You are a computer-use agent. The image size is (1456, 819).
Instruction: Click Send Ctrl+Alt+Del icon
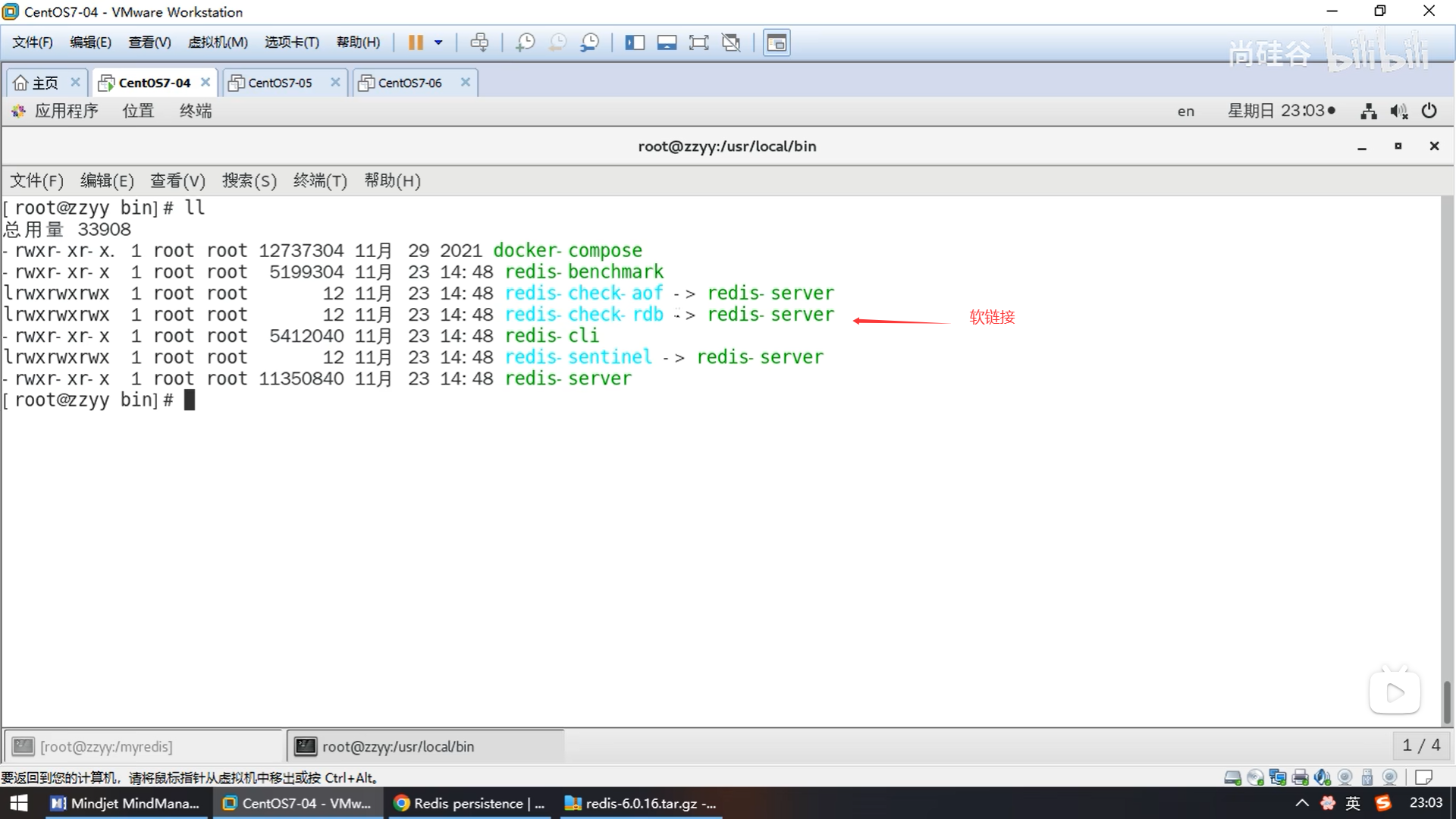click(479, 42)
